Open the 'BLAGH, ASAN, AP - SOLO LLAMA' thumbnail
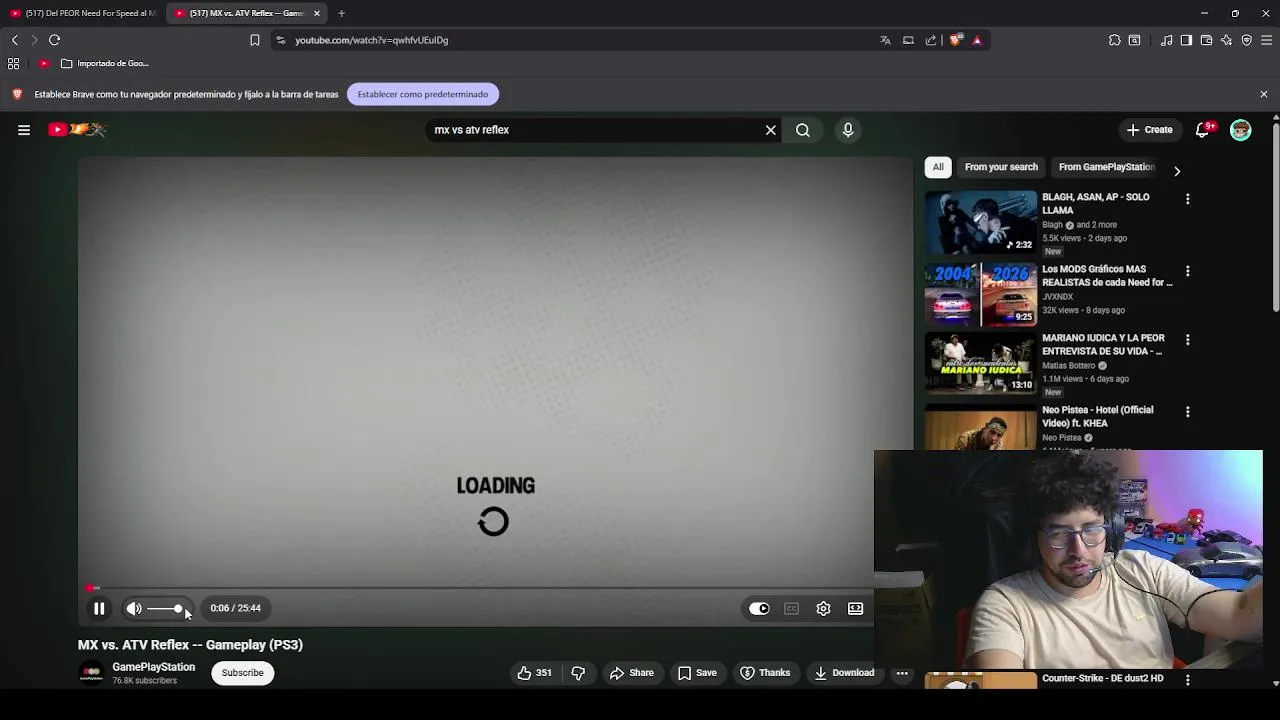This screenshot has height=720, width=1280. pos(981,222)
